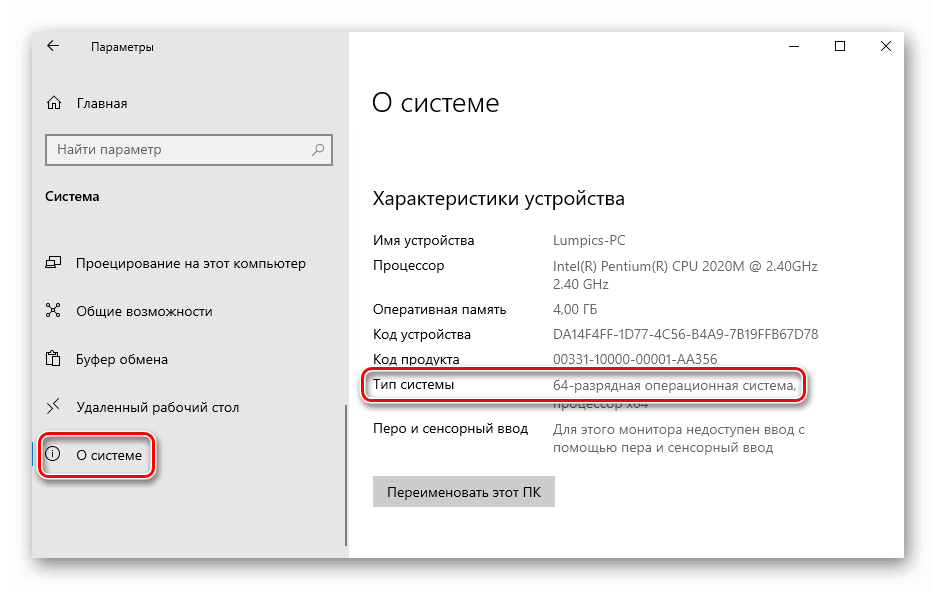This screenshot has width=936, height=590.
Task: Select the info icon beside О системе
Action: click(53, 454)
